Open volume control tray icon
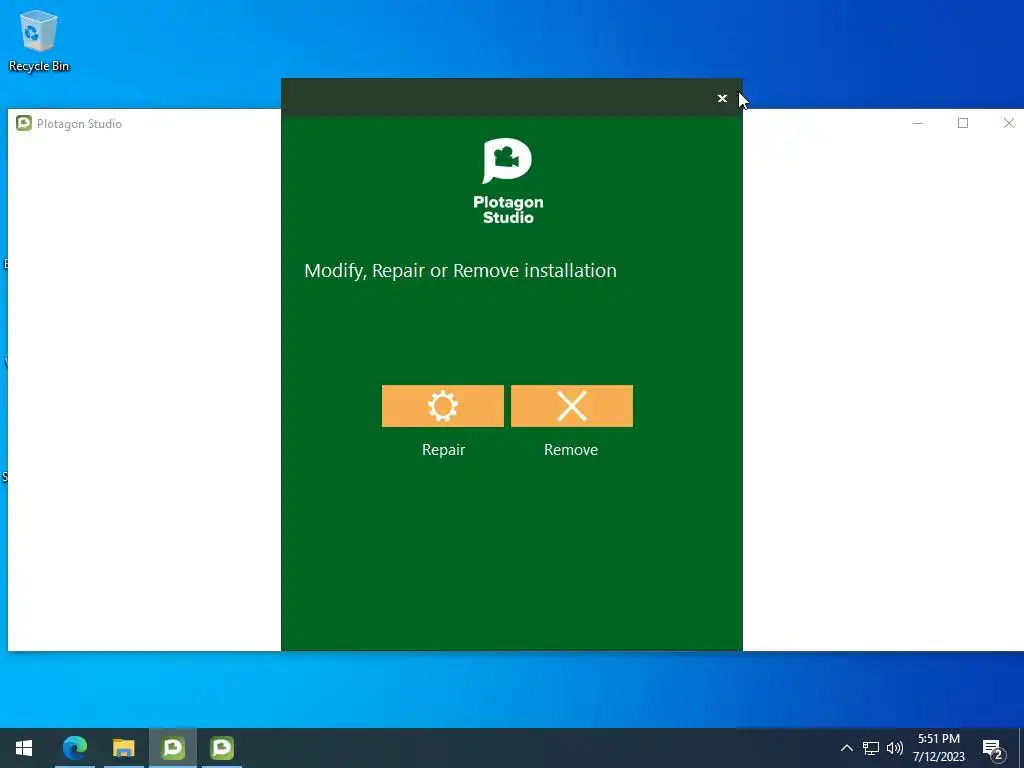The width and height of the screenshot is (1024, 768). point(895,748)
